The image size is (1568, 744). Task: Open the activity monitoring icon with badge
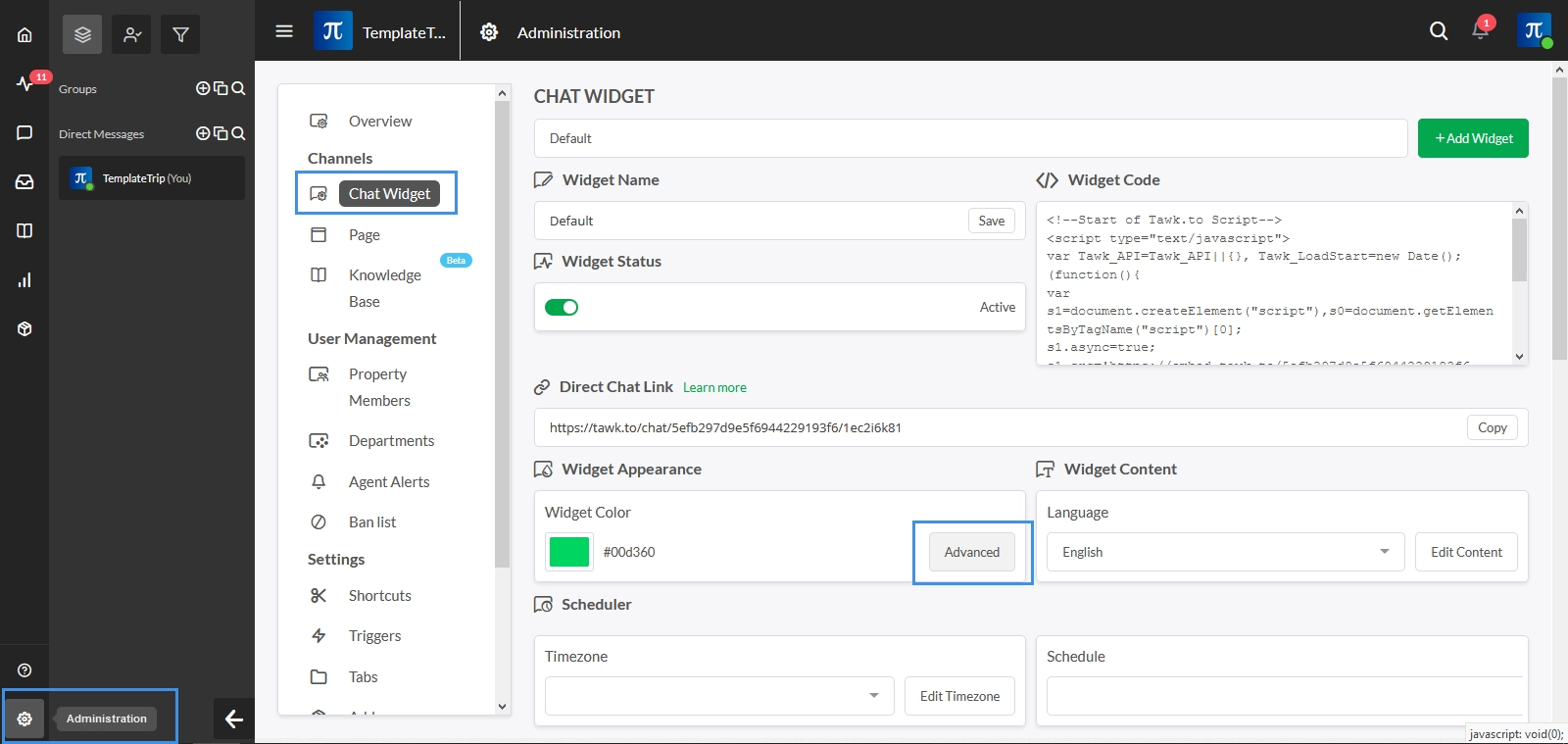tap(24, 83)
